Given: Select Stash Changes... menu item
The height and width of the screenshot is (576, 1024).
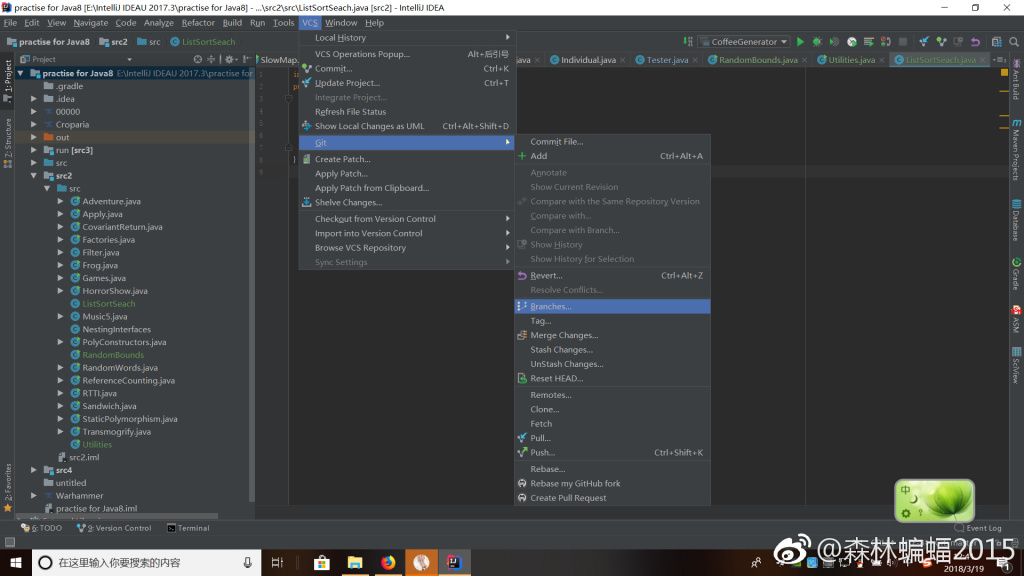Looking at the screenshot, I should [x=613, y=349].
